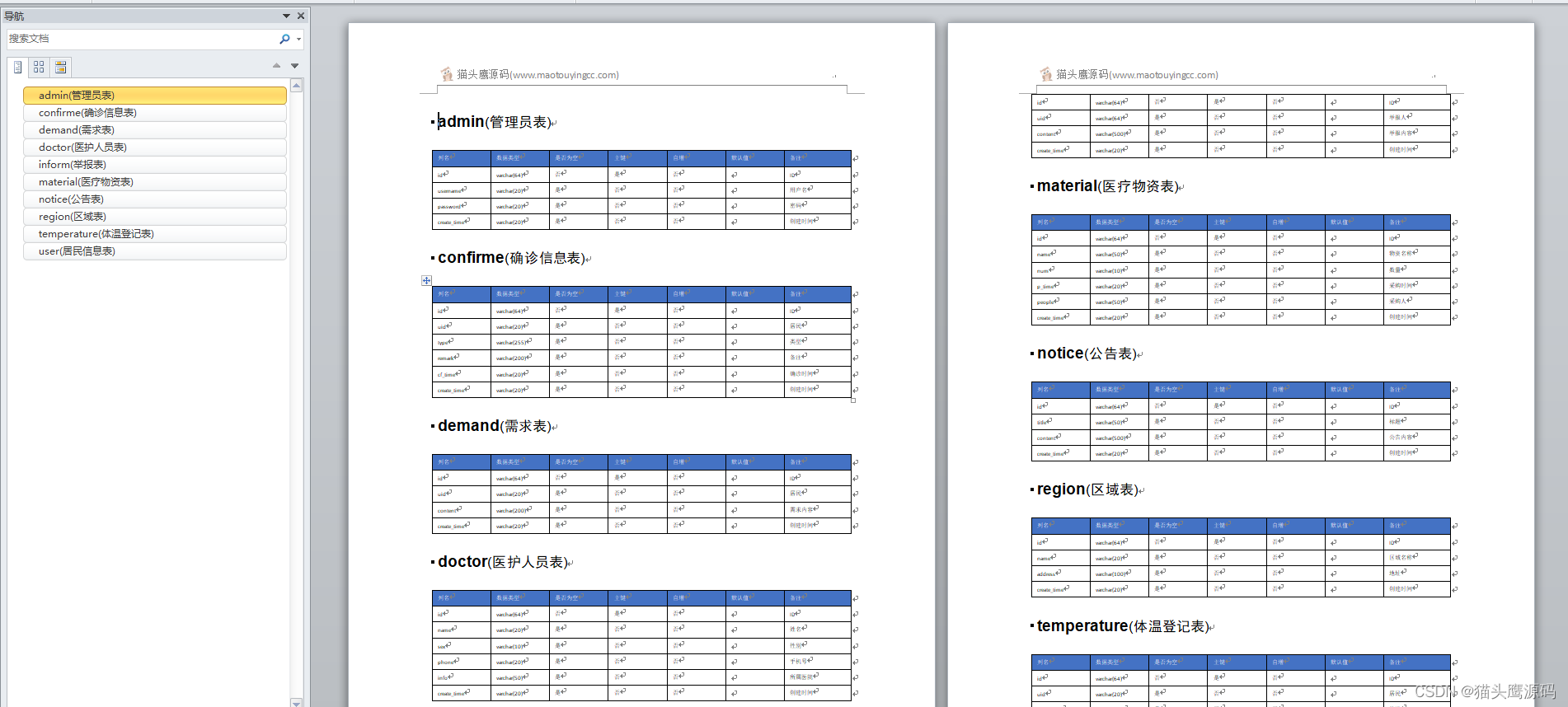
Task: Click the 物资名称 cell in material table
Action: pos(1417,254)
